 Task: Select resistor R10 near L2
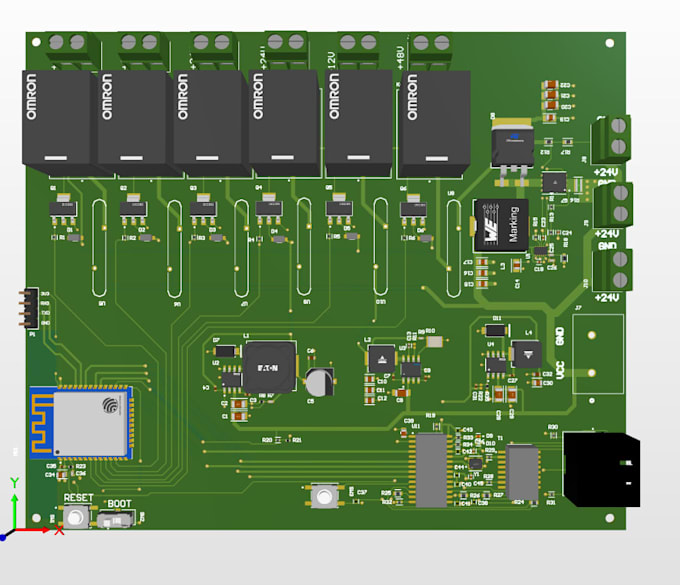pyautogui.click(x=434, y=342)
